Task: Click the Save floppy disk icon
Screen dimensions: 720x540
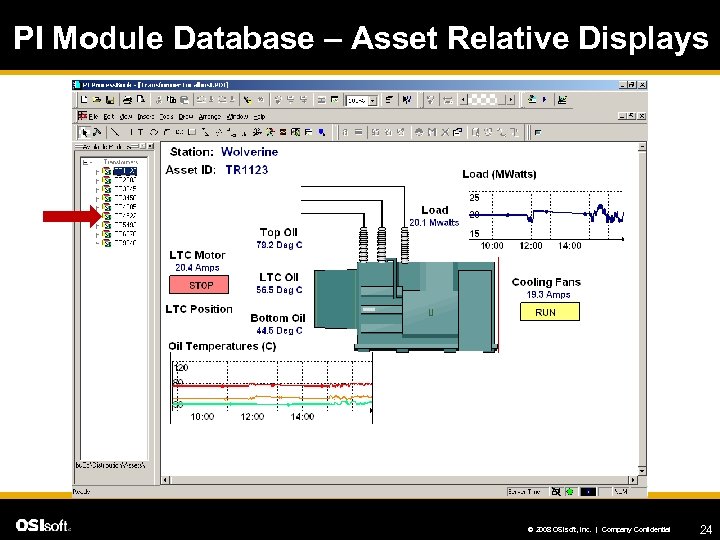Action: (110, 99)
